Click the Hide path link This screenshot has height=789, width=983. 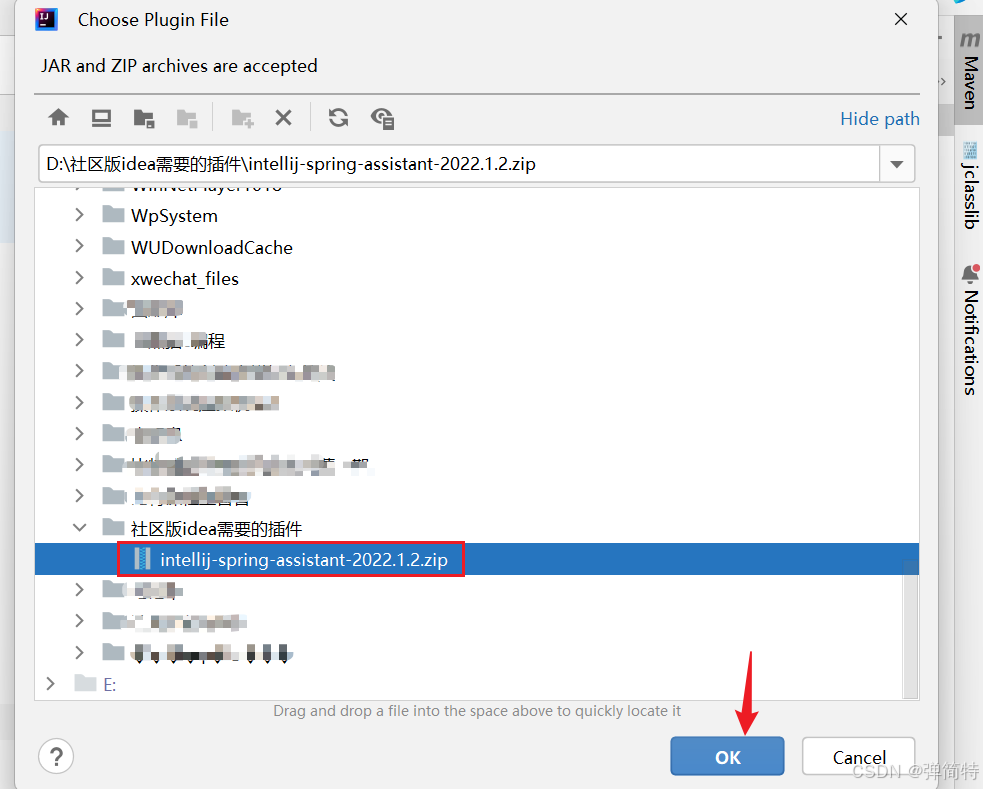(x=880, y=118)
